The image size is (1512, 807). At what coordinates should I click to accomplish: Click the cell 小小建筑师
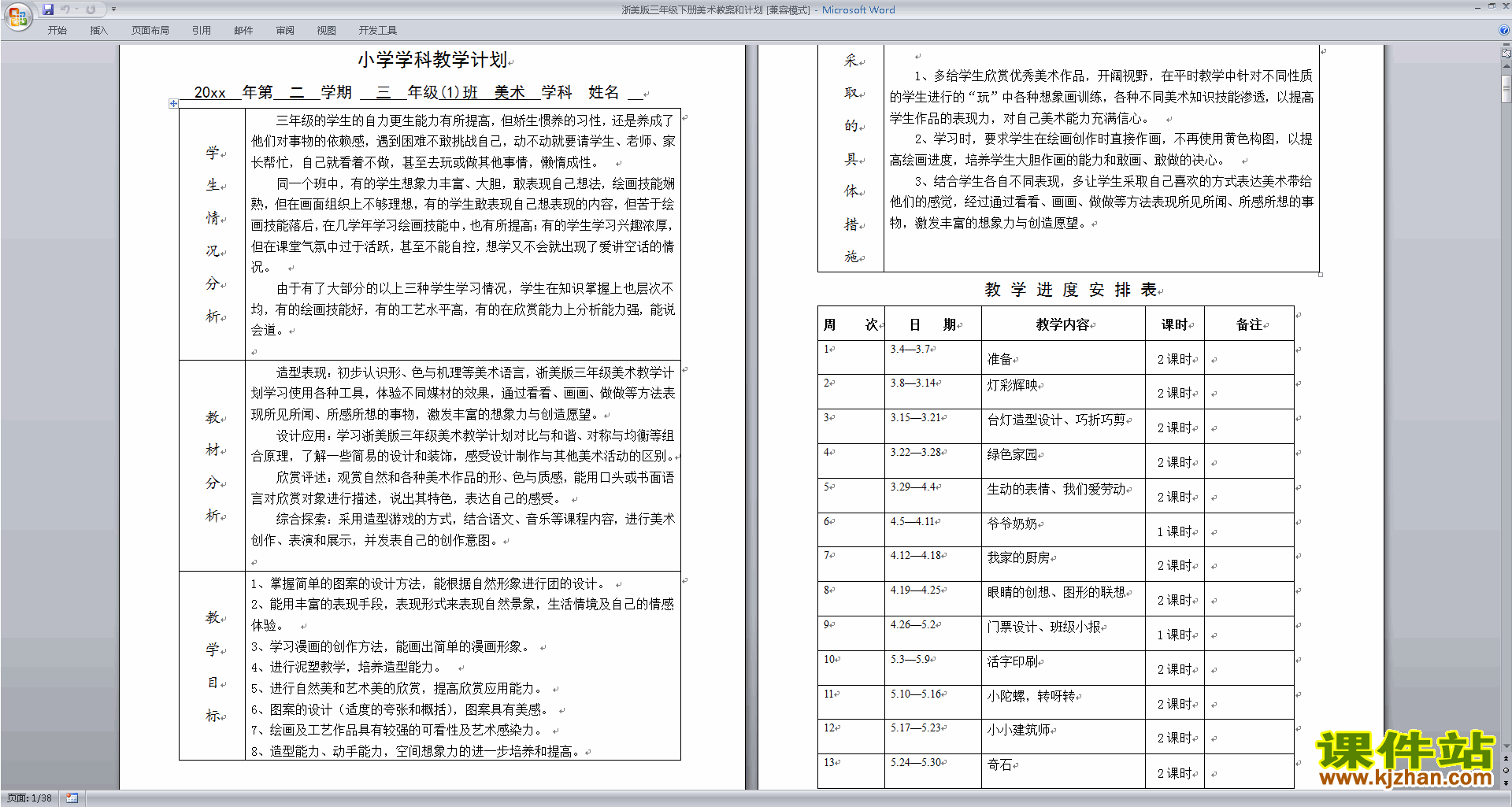point(1063,736)
